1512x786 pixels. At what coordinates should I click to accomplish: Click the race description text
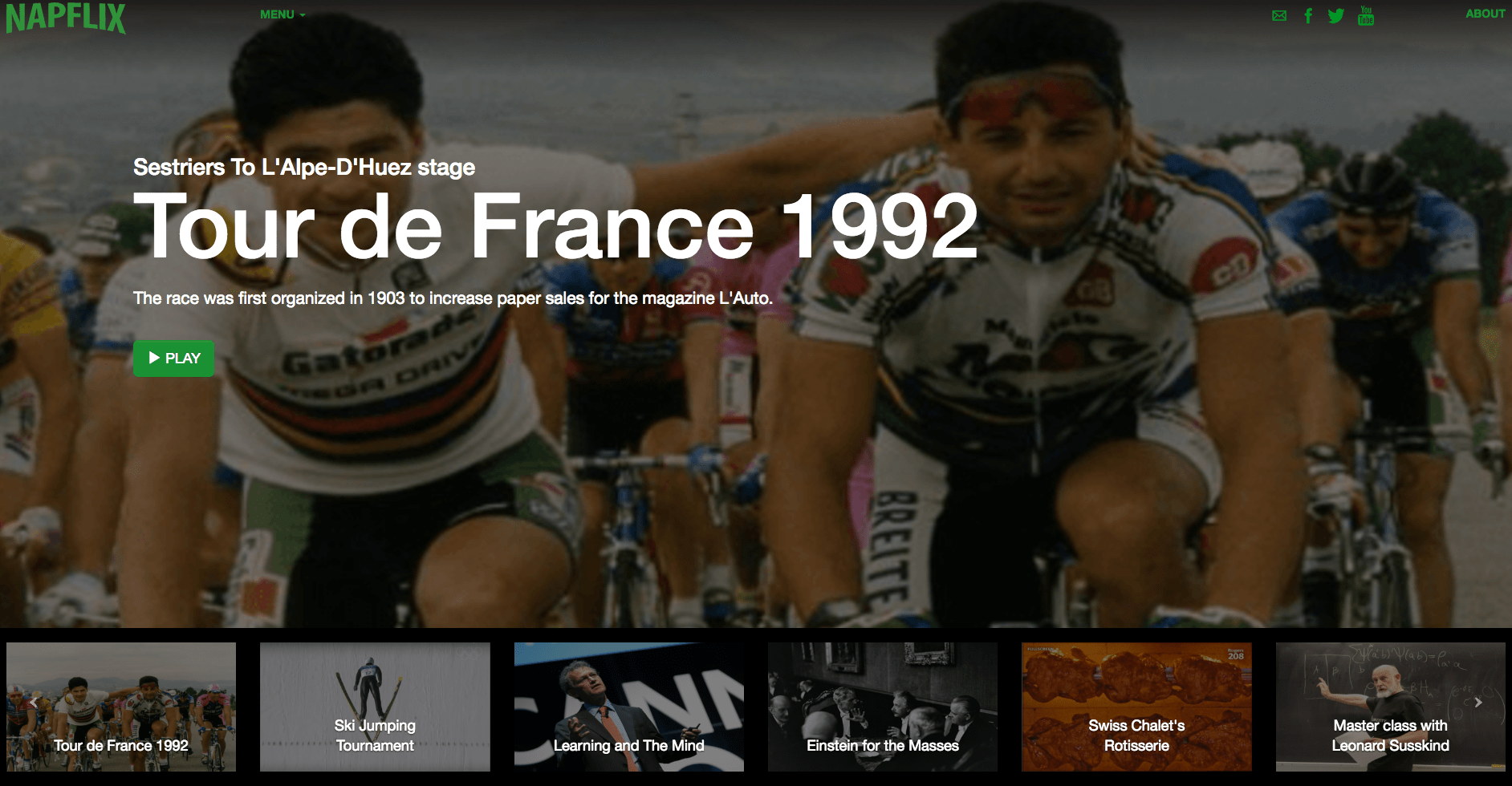pos(453,298)
